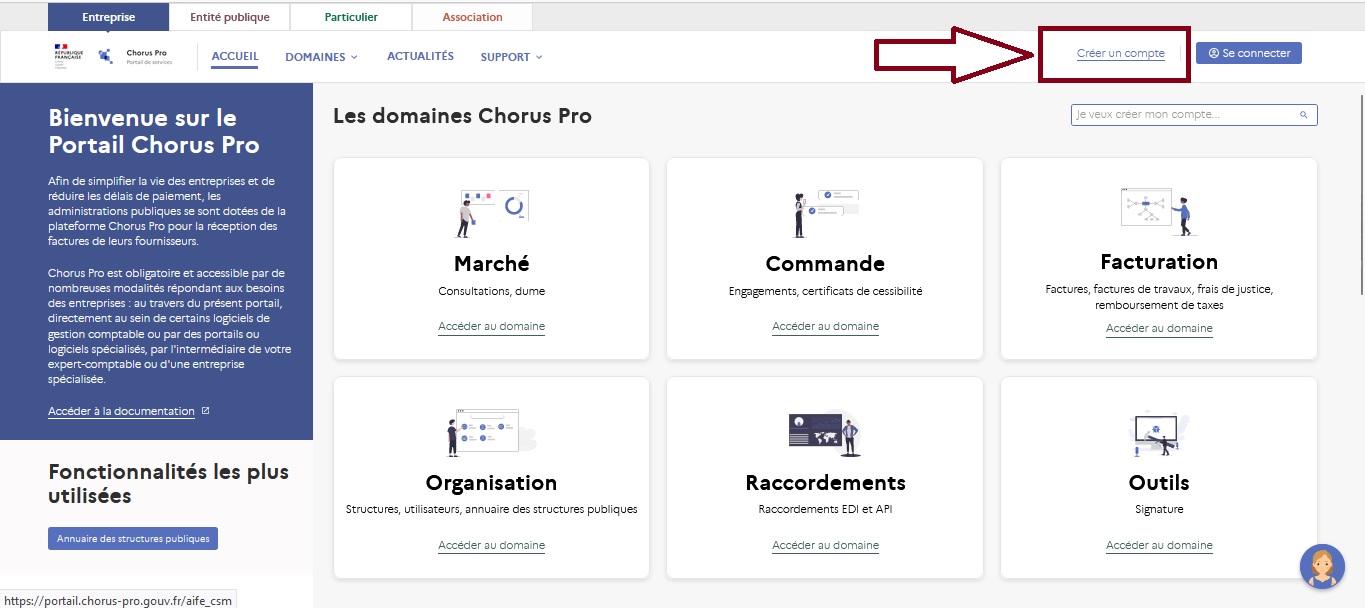Click the Commande illustration icon

pyautogui.click(x=825, y=212)
